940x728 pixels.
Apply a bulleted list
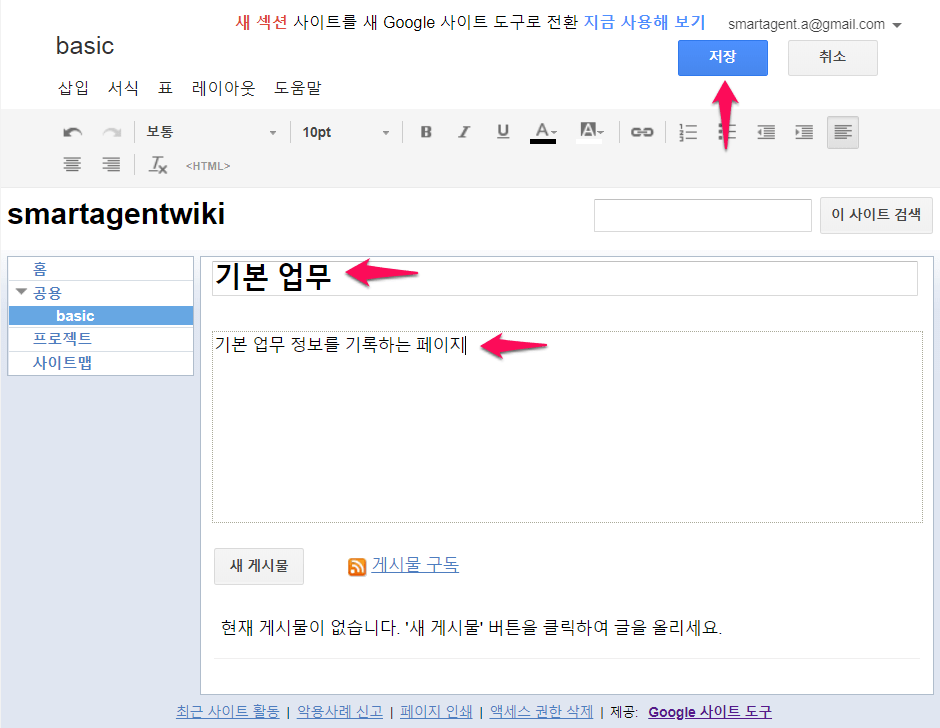pyautogui.click(x=726, y=131)
